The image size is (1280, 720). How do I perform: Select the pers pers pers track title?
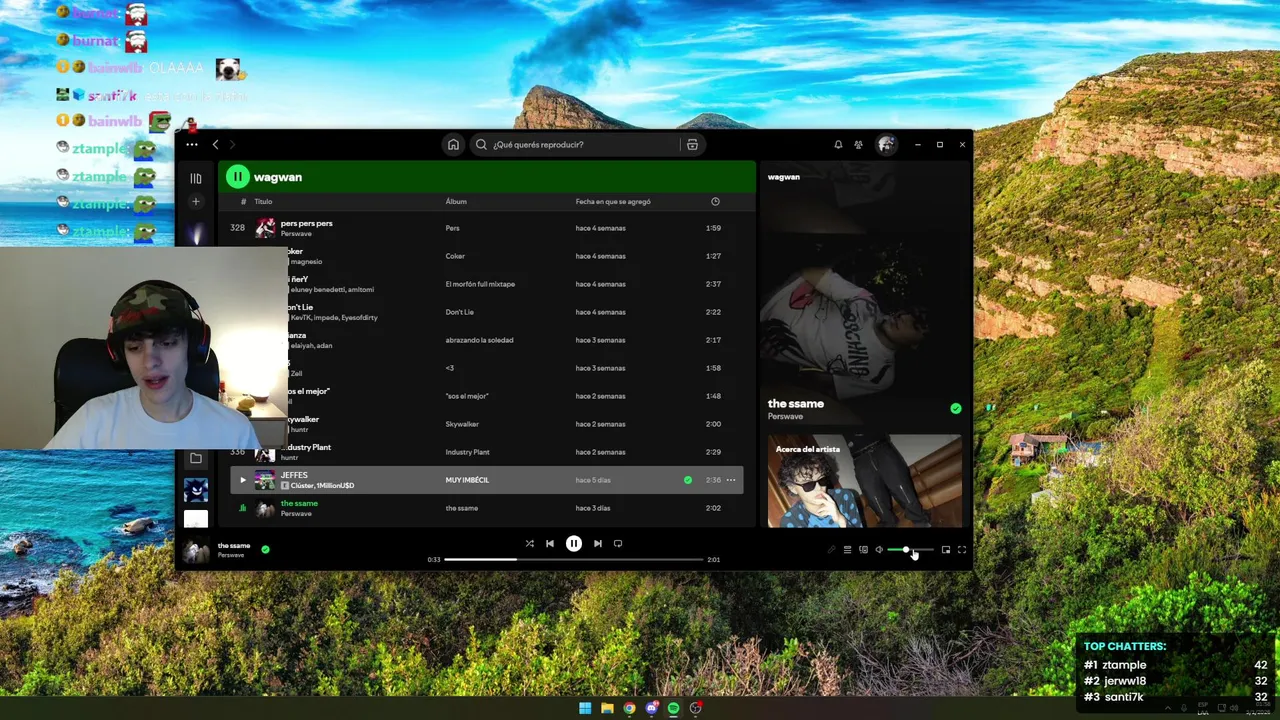click(x=307, y=223)
